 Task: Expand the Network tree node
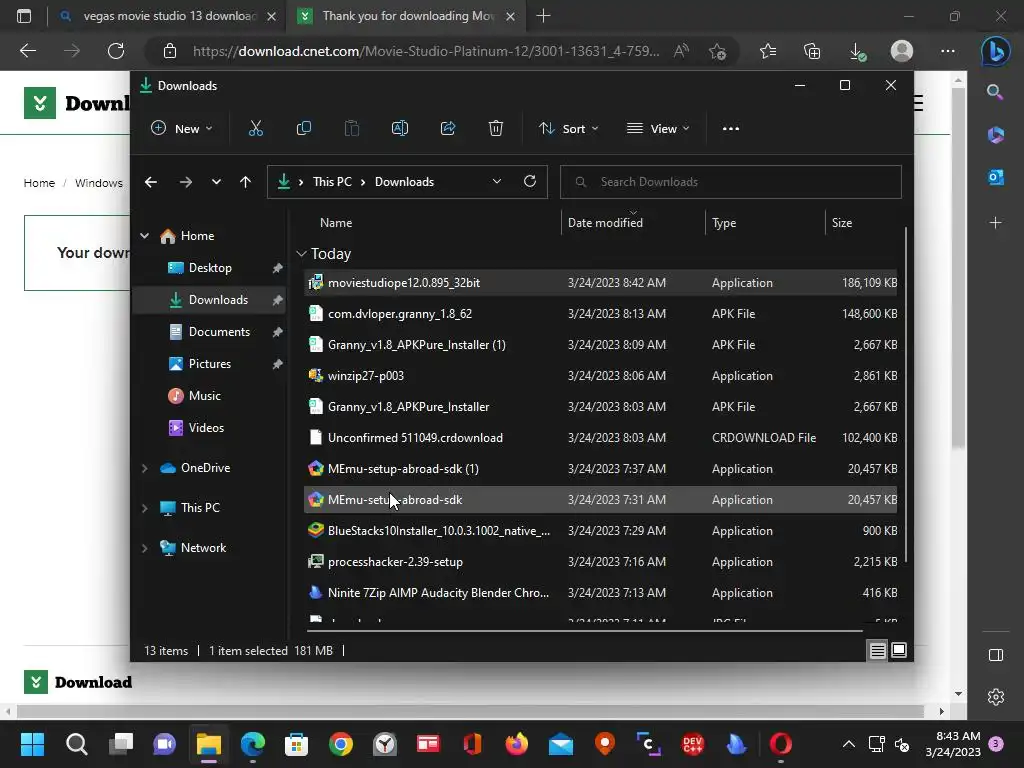144,549
